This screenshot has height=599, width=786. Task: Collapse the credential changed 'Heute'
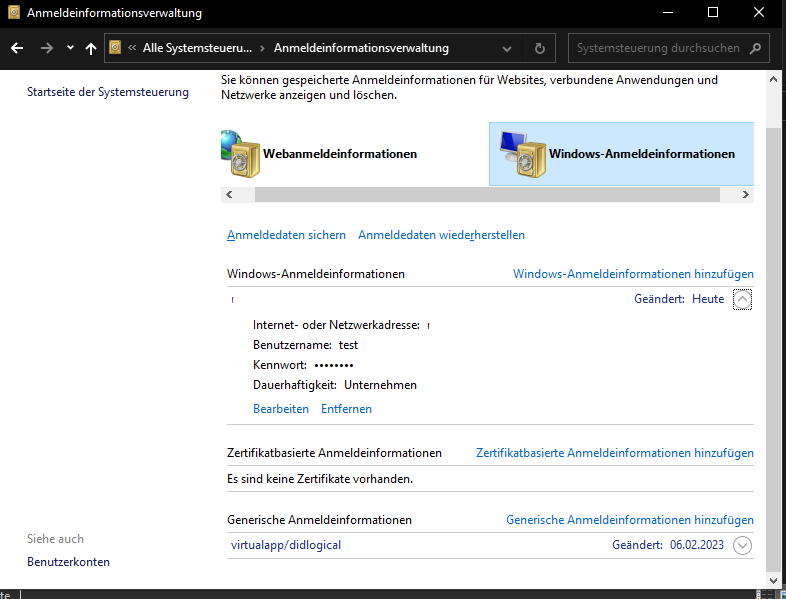point(742,300)
